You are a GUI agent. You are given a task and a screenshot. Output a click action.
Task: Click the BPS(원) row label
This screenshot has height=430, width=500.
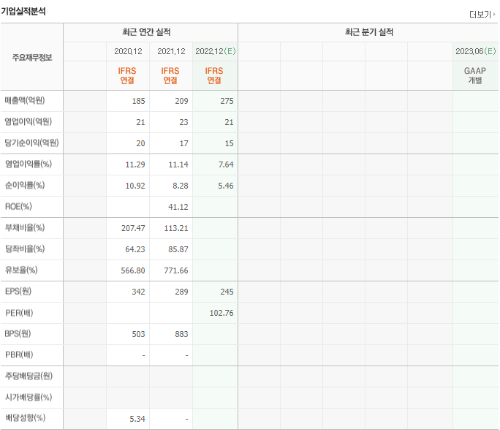(x=18, y=334)
